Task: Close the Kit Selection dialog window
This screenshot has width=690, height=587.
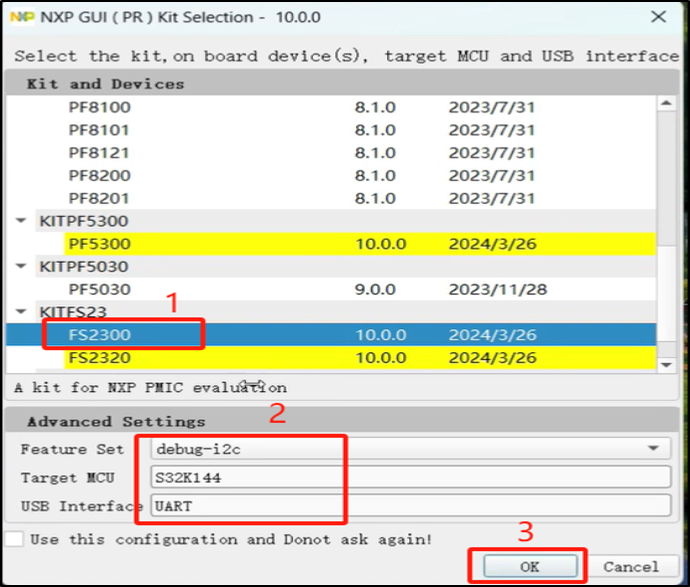Action: (x=658, y=16)
